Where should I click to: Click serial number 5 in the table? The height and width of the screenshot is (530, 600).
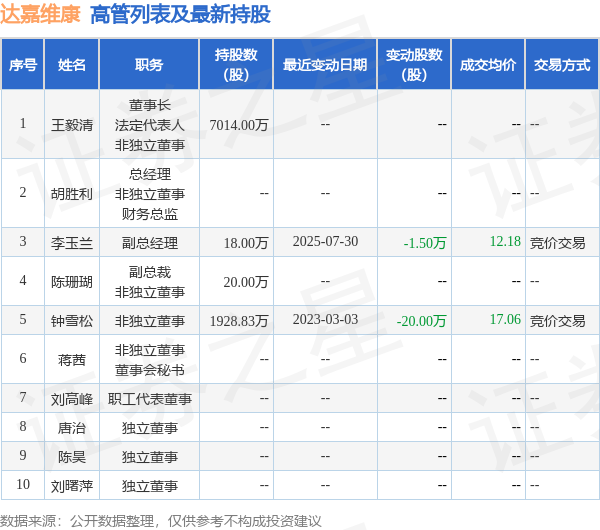tap(23, 320)
